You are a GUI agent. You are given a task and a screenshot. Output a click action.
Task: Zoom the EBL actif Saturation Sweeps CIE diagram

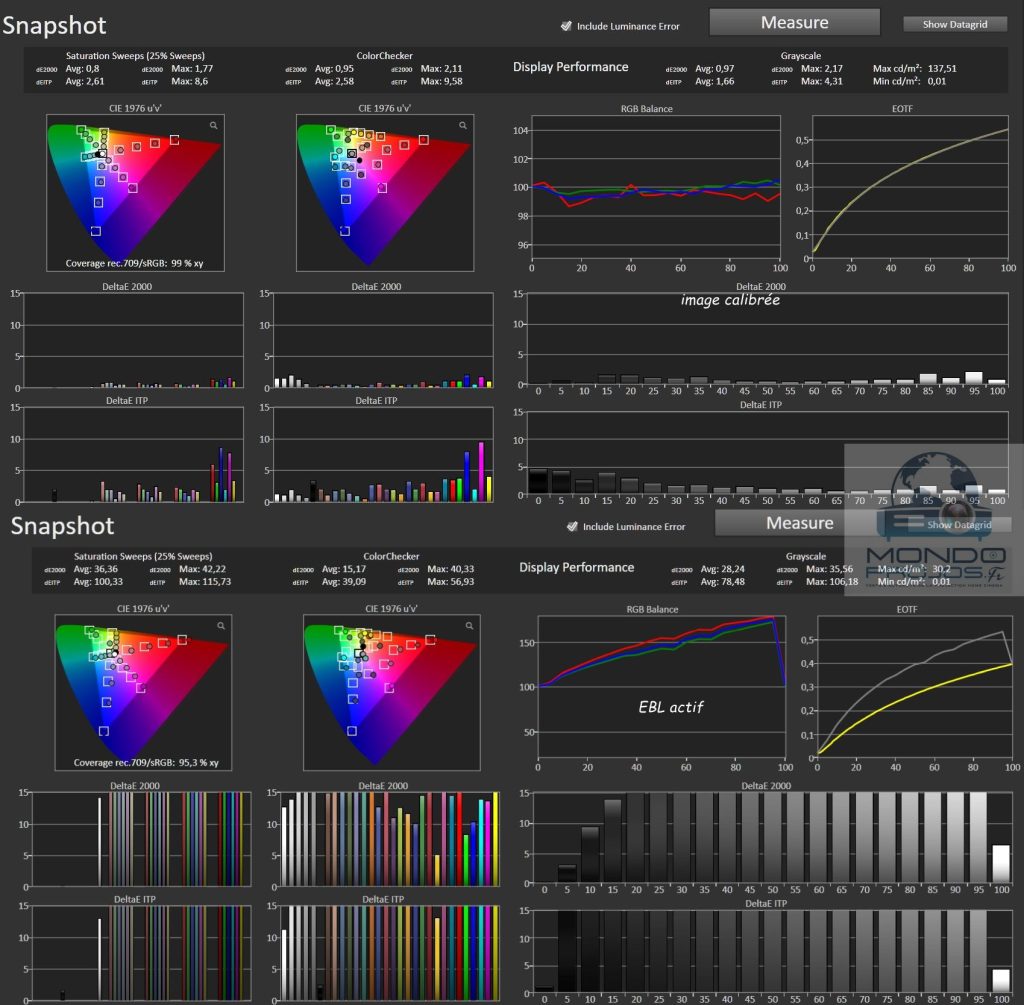(221, 625)
